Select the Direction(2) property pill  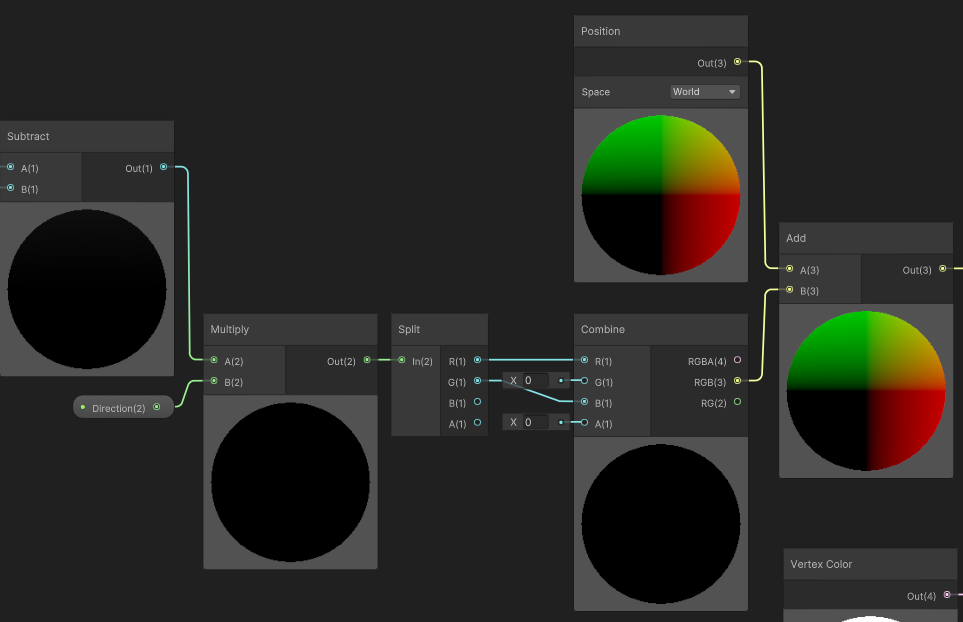tap(123, 408)
